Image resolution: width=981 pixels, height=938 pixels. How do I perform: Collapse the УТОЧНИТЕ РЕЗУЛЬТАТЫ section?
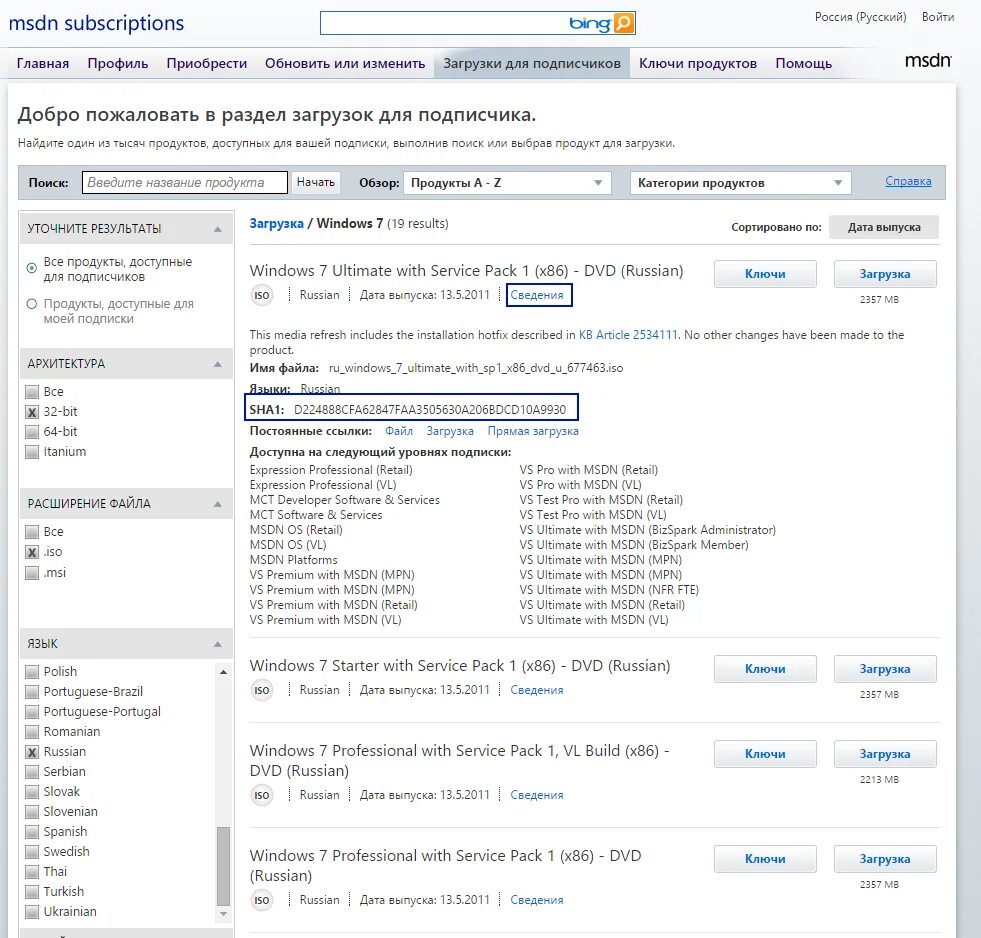coord(218,229)
